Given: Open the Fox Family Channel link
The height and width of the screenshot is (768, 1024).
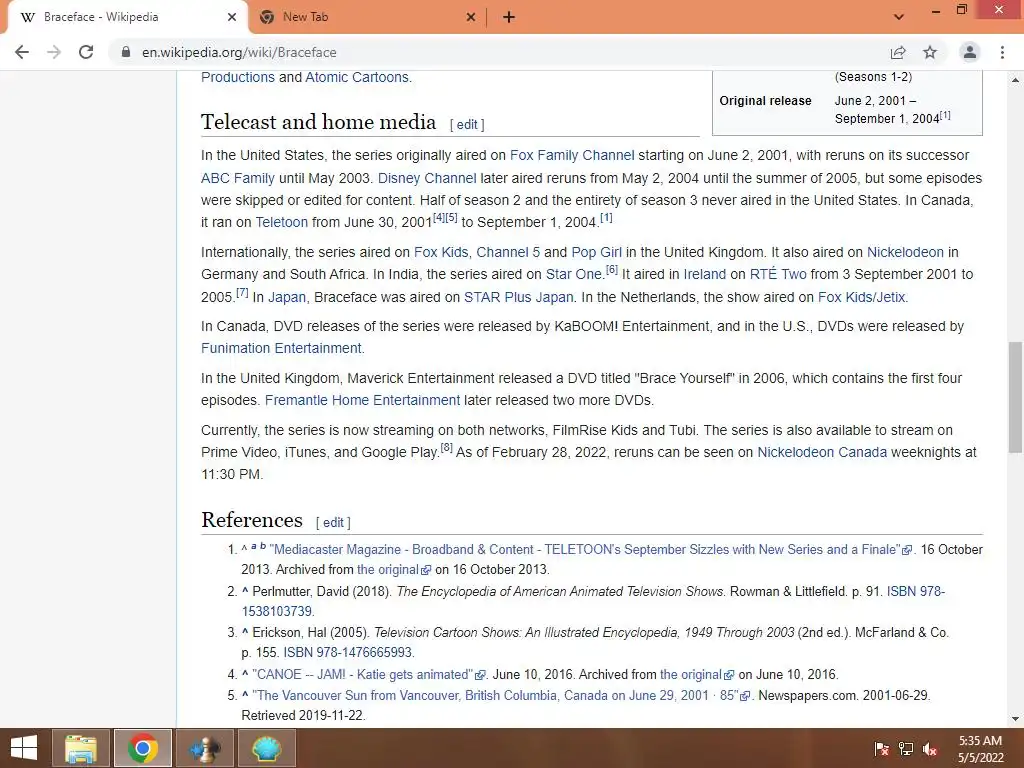Looking at the screenshot, I should point(572,155).
